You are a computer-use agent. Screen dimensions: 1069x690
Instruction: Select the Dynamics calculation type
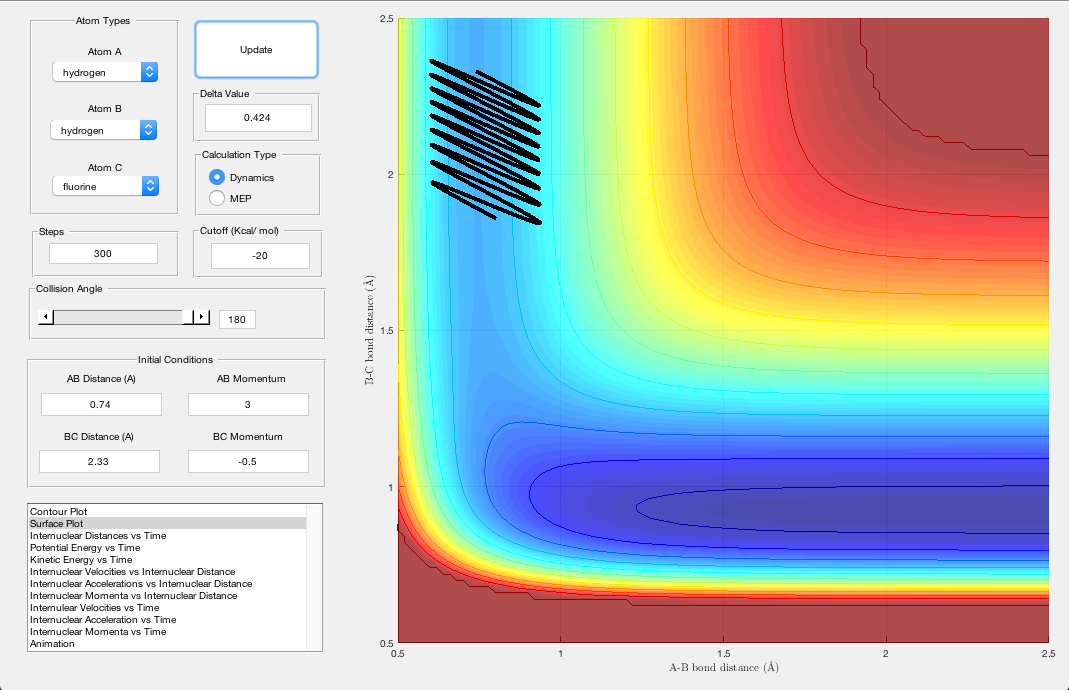(217, 177)
